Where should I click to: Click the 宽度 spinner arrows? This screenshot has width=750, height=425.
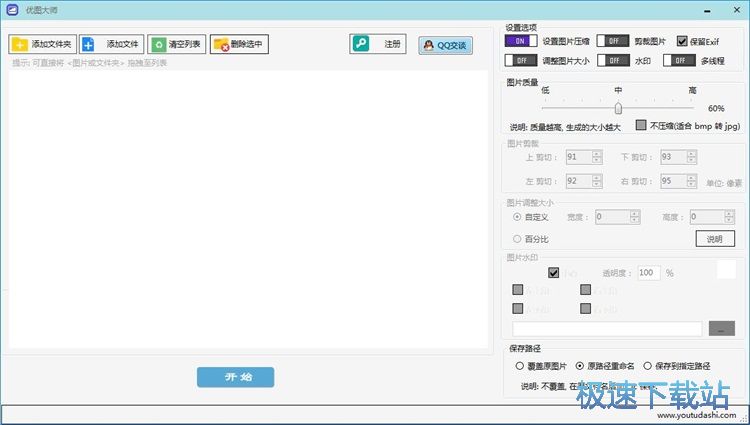point(634,217)
